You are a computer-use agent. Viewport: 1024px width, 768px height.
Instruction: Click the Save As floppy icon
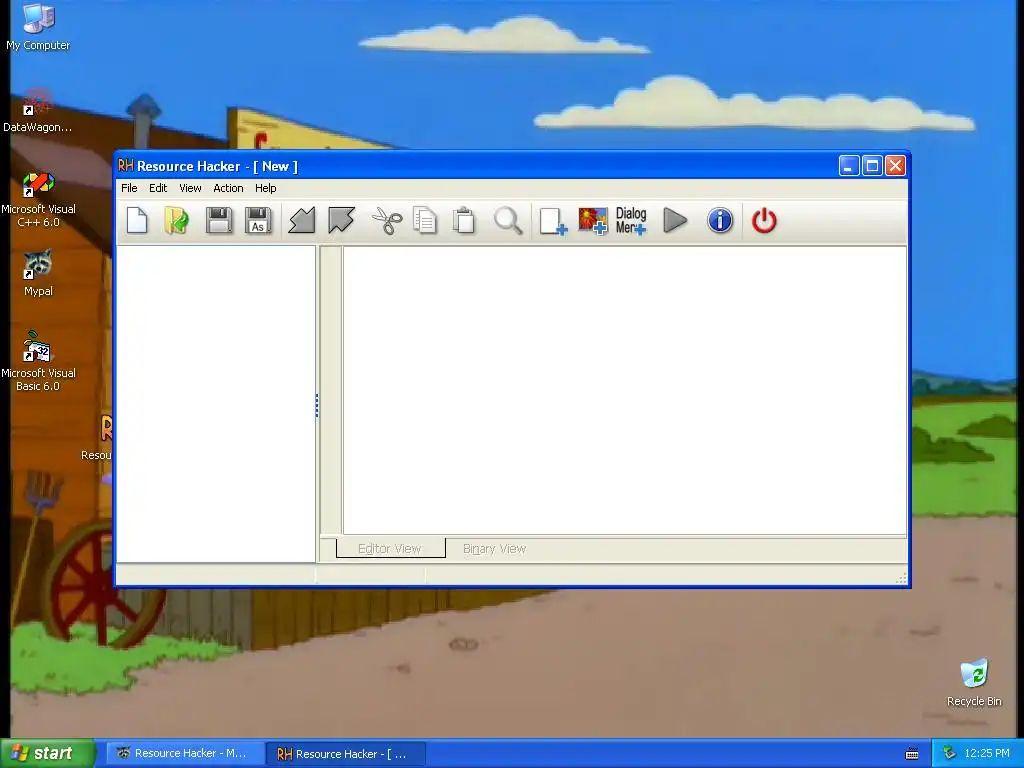(258, 220)
